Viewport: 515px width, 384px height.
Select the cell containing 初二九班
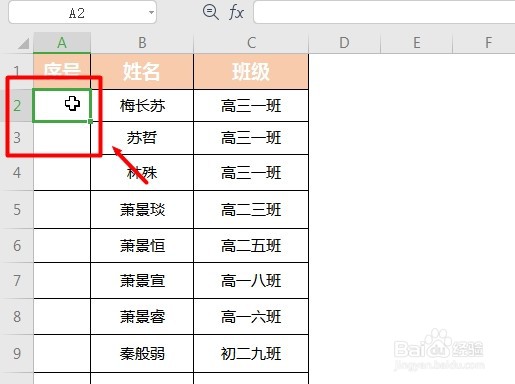(x=251, y=353)
